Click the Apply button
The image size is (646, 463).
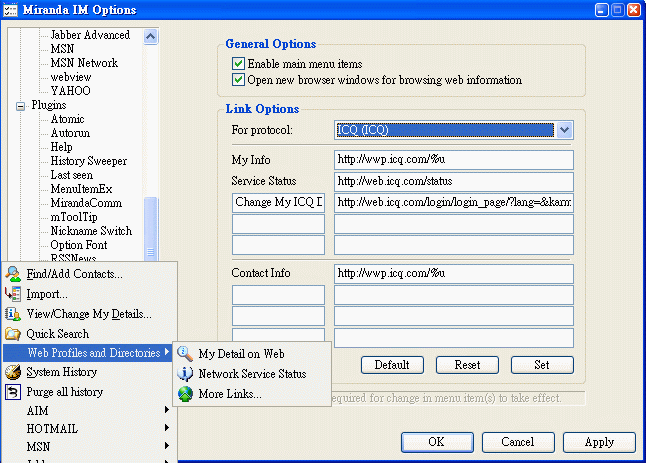[x=599, y=442]
